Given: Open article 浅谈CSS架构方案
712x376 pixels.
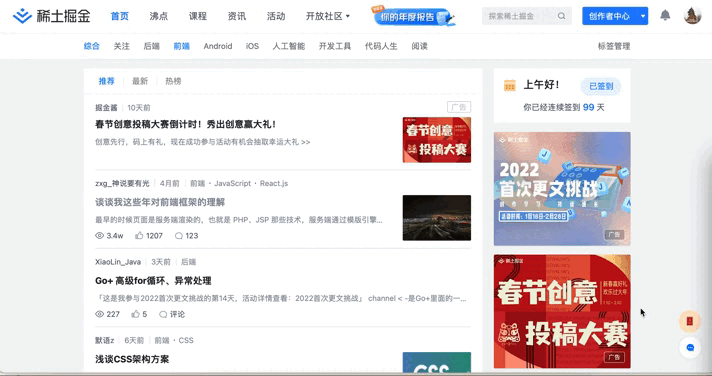Looking at the screenshot, I should (x=132, y=359).
